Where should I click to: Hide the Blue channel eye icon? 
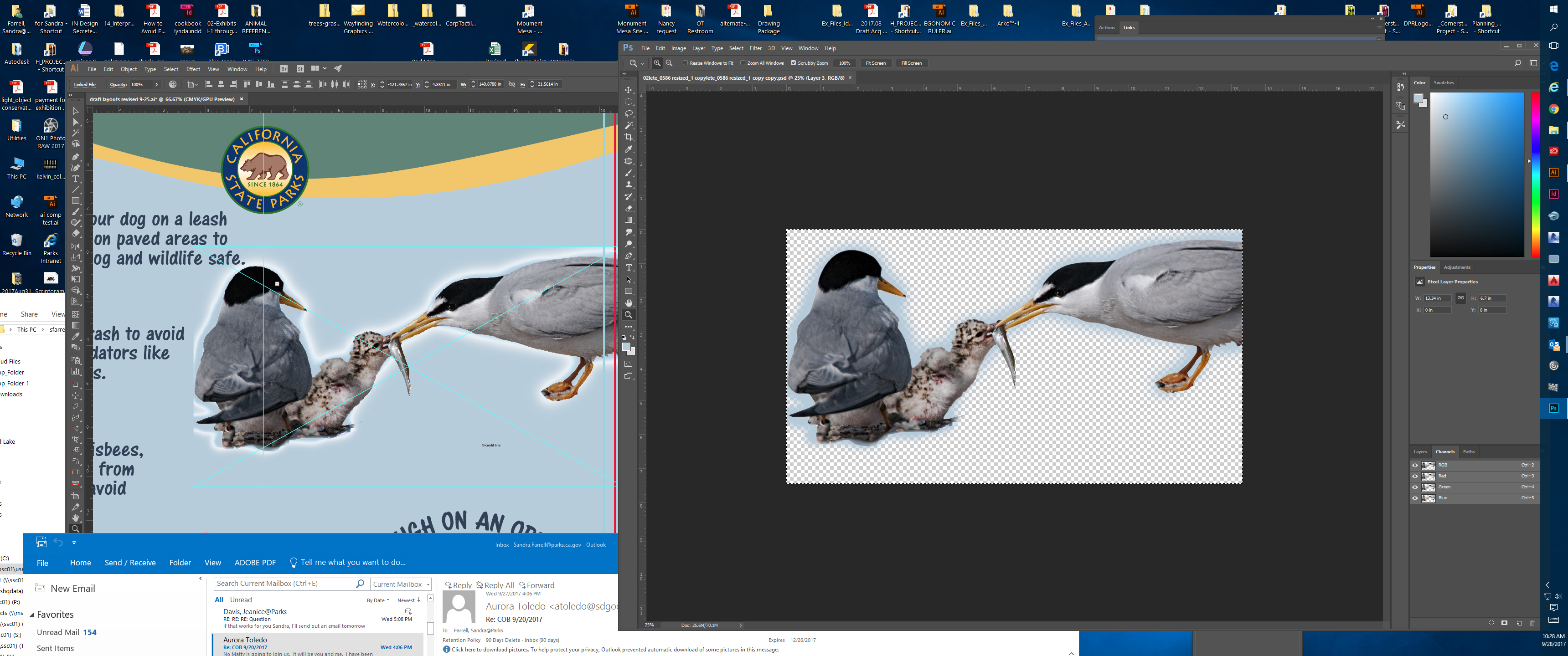[x=1415, y=498]
